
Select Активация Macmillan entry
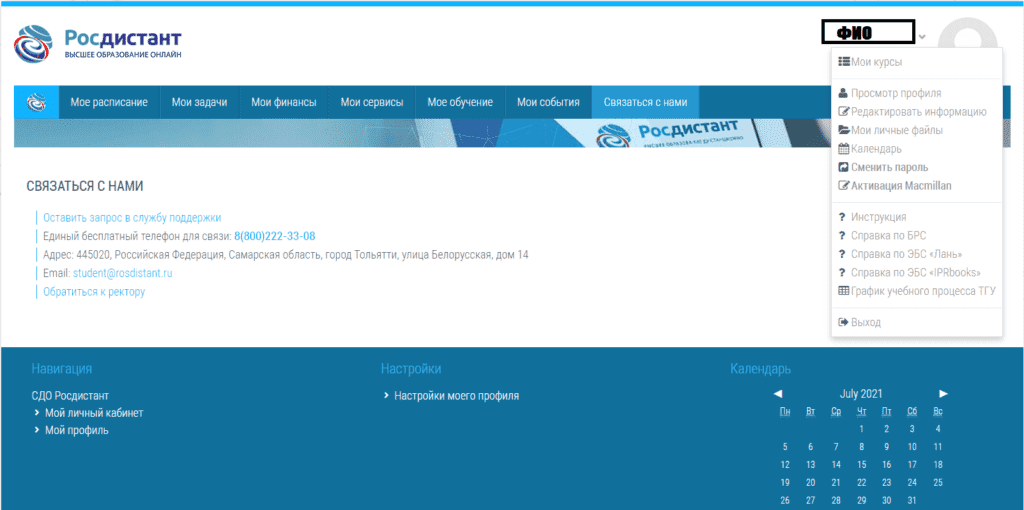[x=901, y=186]
